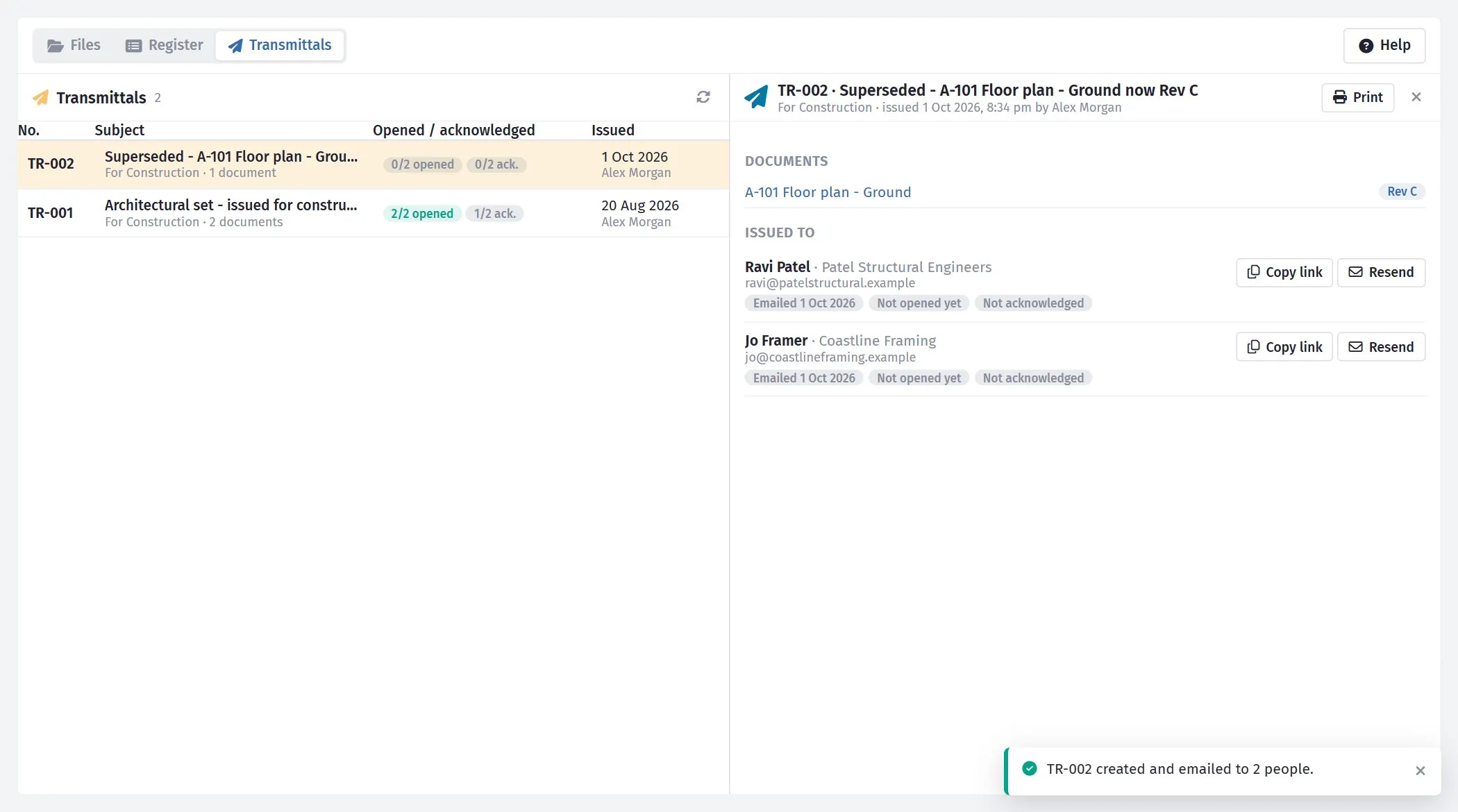The height and width of the screenshot is (812, 1458).
Task: Click the '1 Oct 2026' issued date
Action: click(635, 157)
